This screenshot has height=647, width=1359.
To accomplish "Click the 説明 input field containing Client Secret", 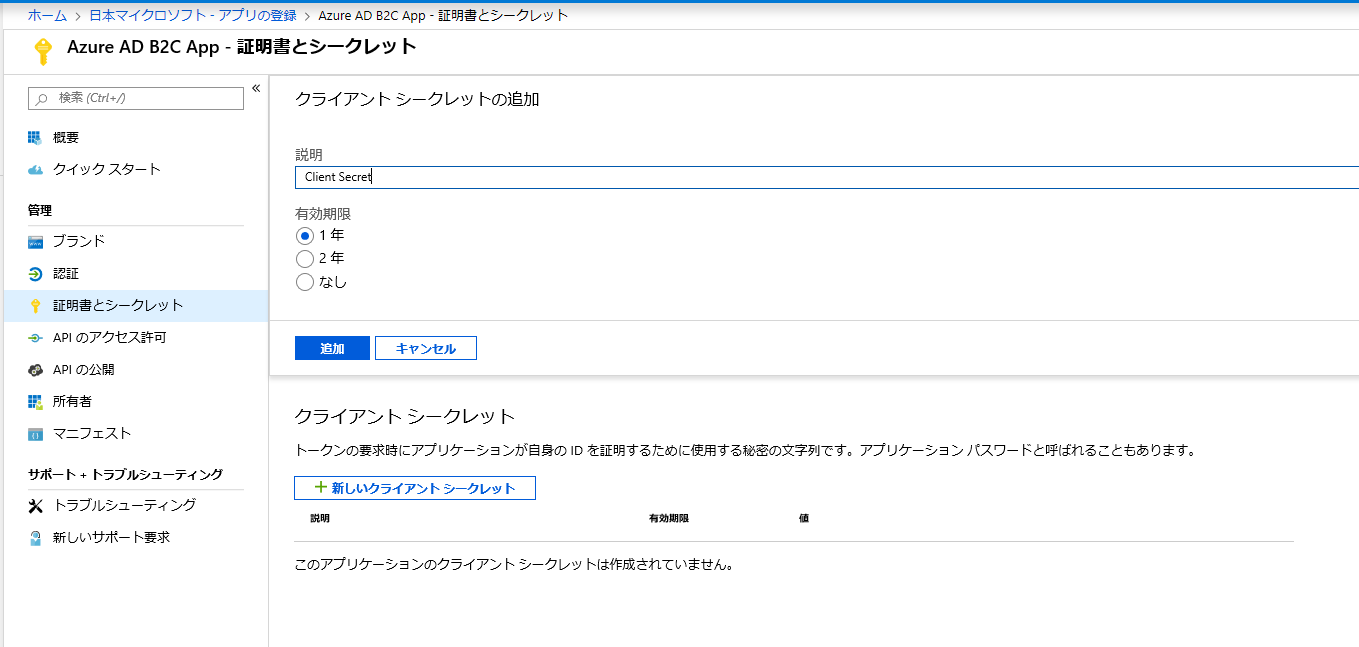I will (x=827, y=177).
